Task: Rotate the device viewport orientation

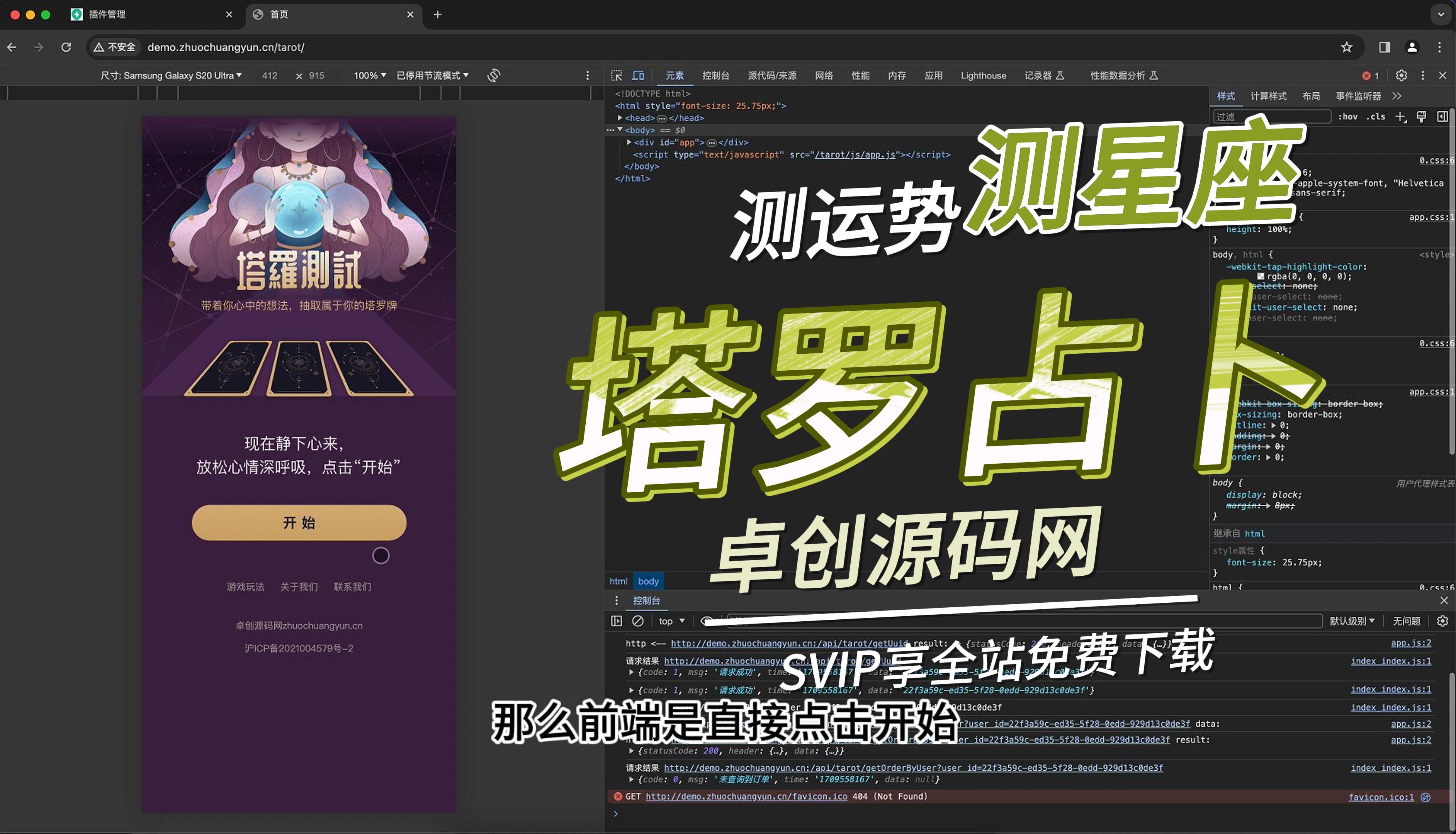Action: click(x=494, y=76)
